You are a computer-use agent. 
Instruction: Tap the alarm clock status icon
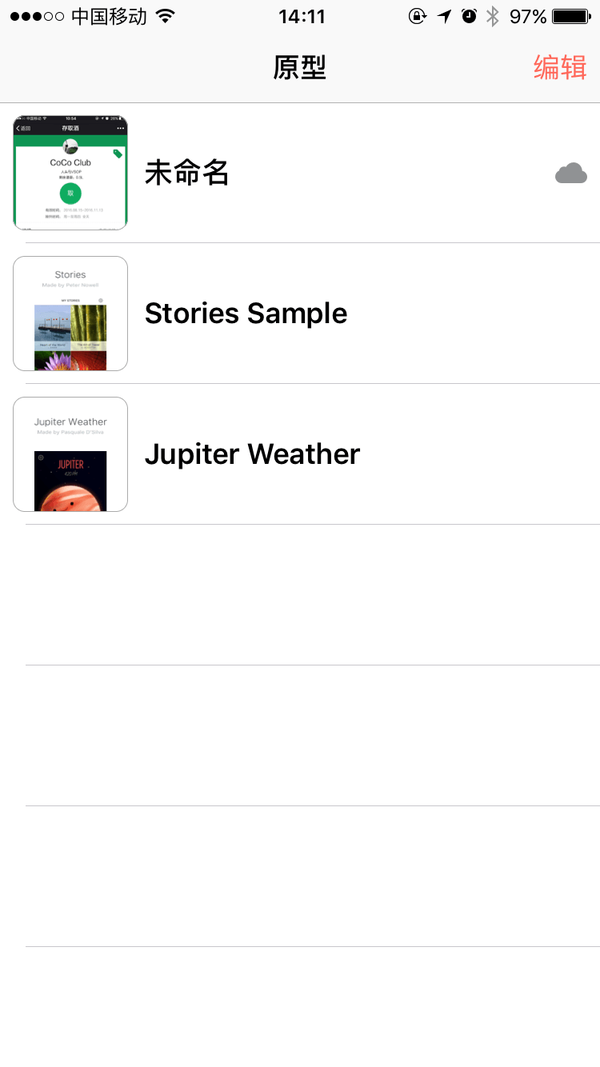(469, 16)
